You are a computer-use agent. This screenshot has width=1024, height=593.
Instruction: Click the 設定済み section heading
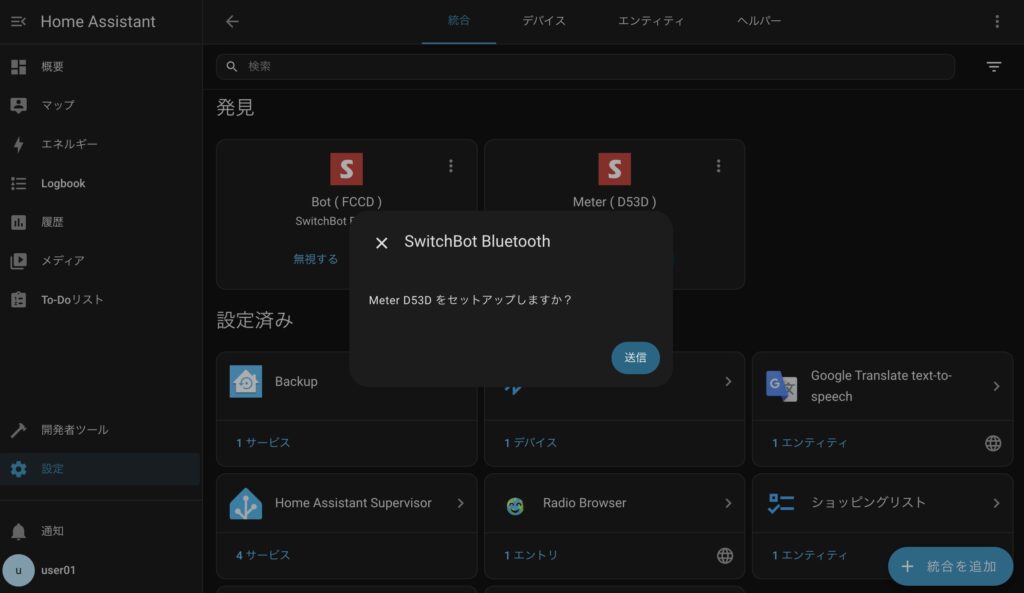(255, 320)
